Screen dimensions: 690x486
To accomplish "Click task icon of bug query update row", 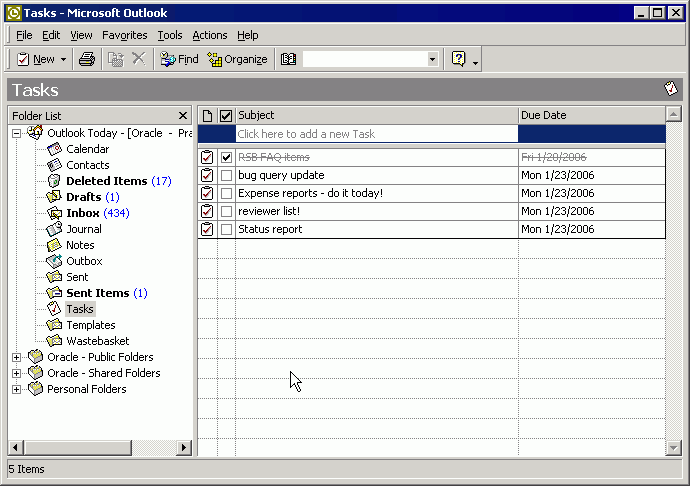I will click(207, 175).
